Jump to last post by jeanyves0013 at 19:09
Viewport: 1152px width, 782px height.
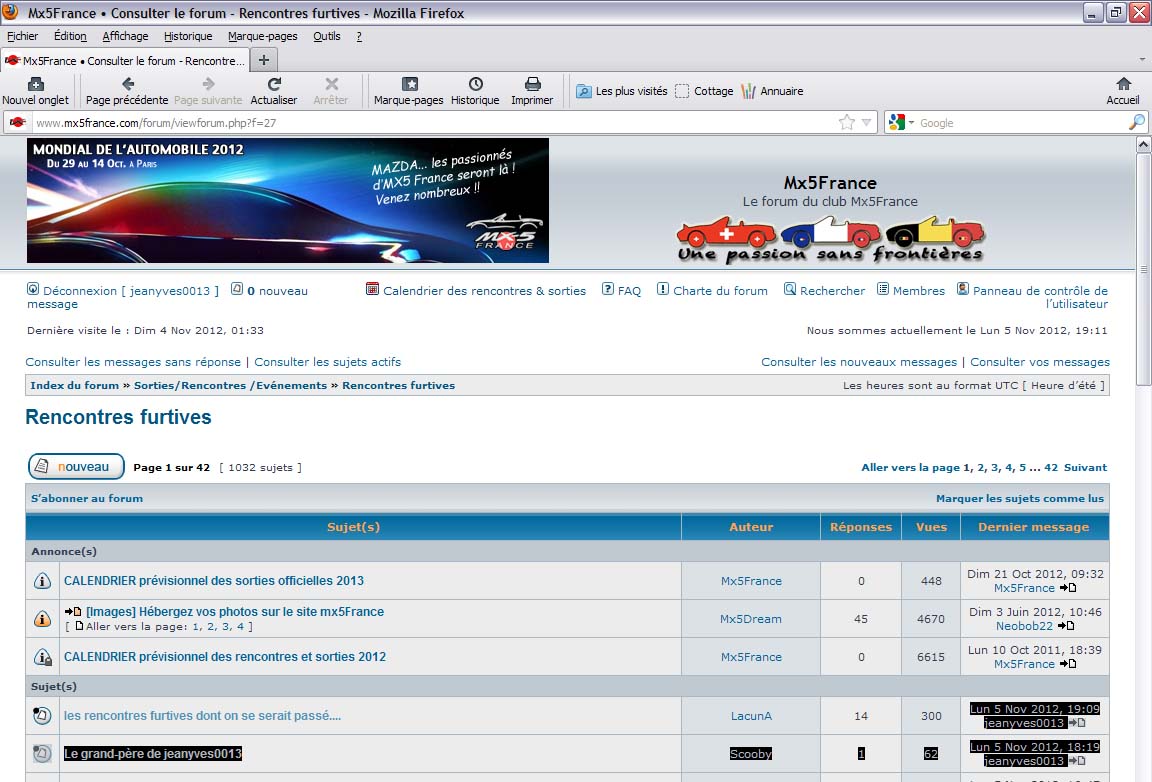pos(1076,723)
